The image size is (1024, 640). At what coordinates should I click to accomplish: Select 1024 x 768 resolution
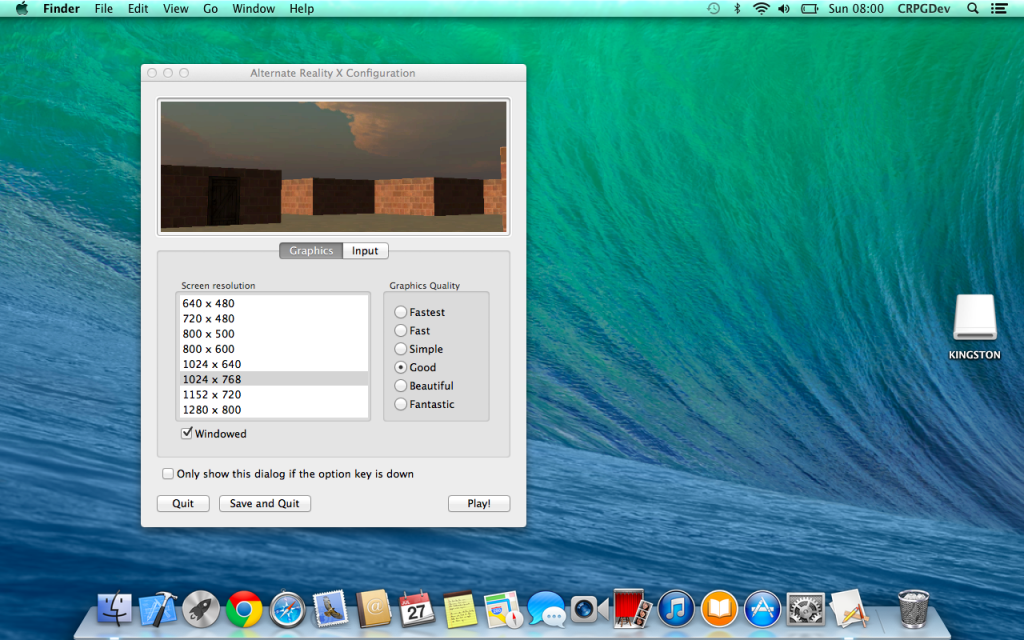(274, 379)
